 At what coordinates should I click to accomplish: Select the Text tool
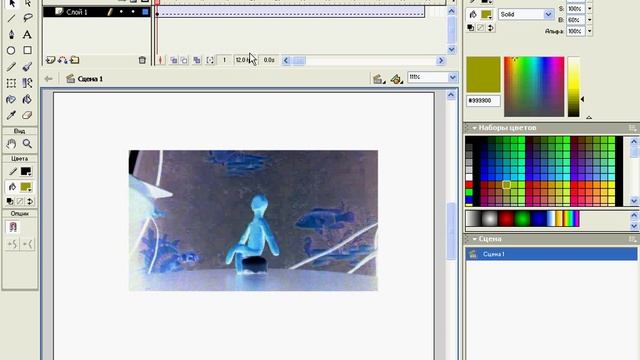click(x=27, y=34)
